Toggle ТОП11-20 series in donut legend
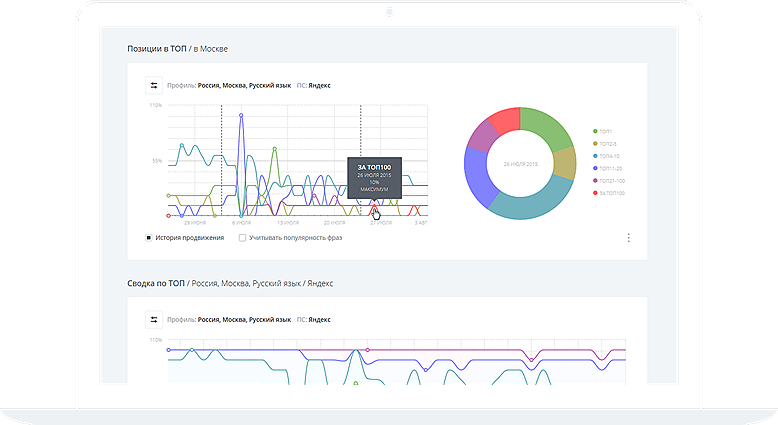The image size is (778, 425). pos(607,169)
